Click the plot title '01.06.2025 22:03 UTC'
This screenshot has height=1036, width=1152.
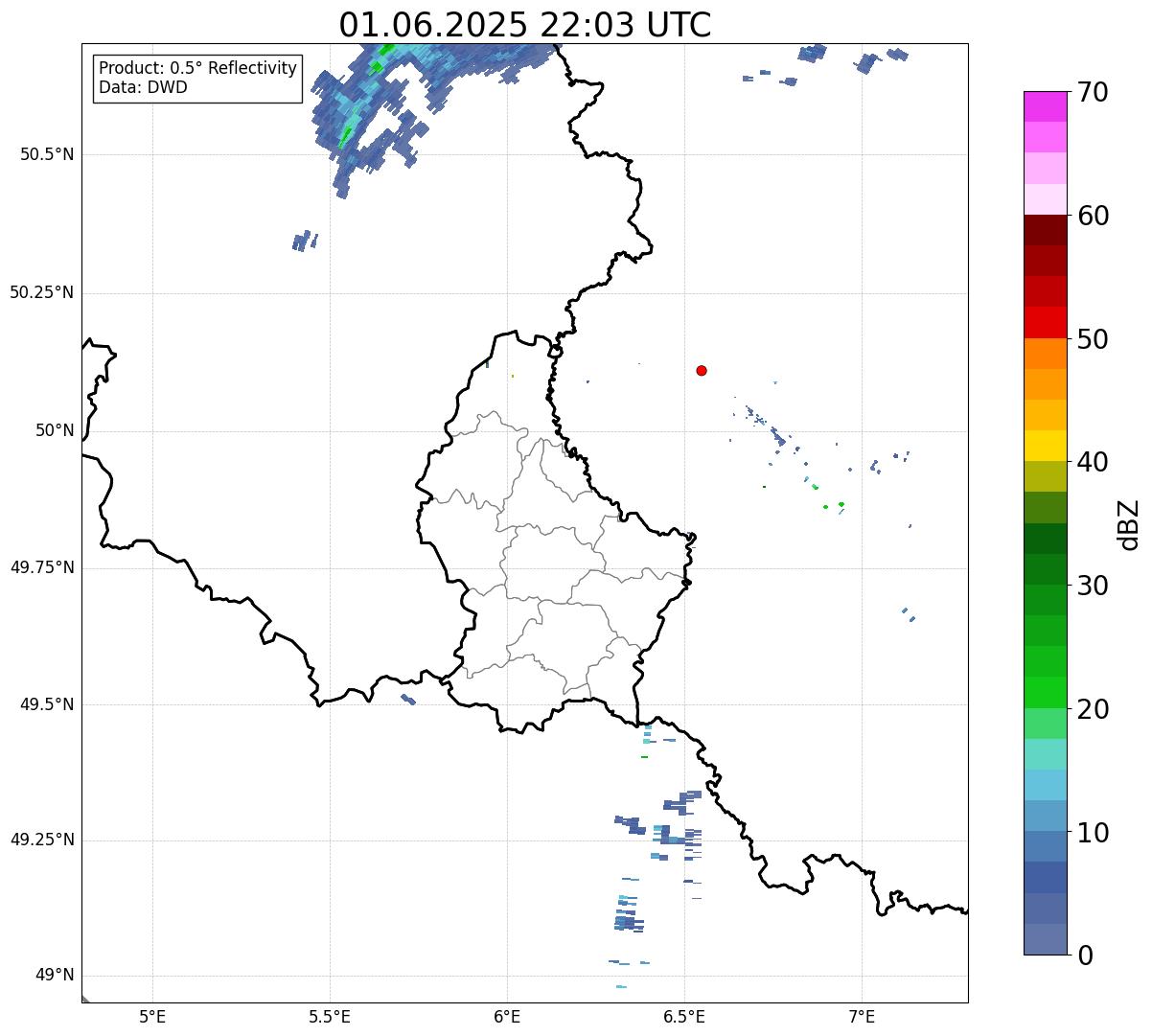pyautogui.click(x=525, y=24)
